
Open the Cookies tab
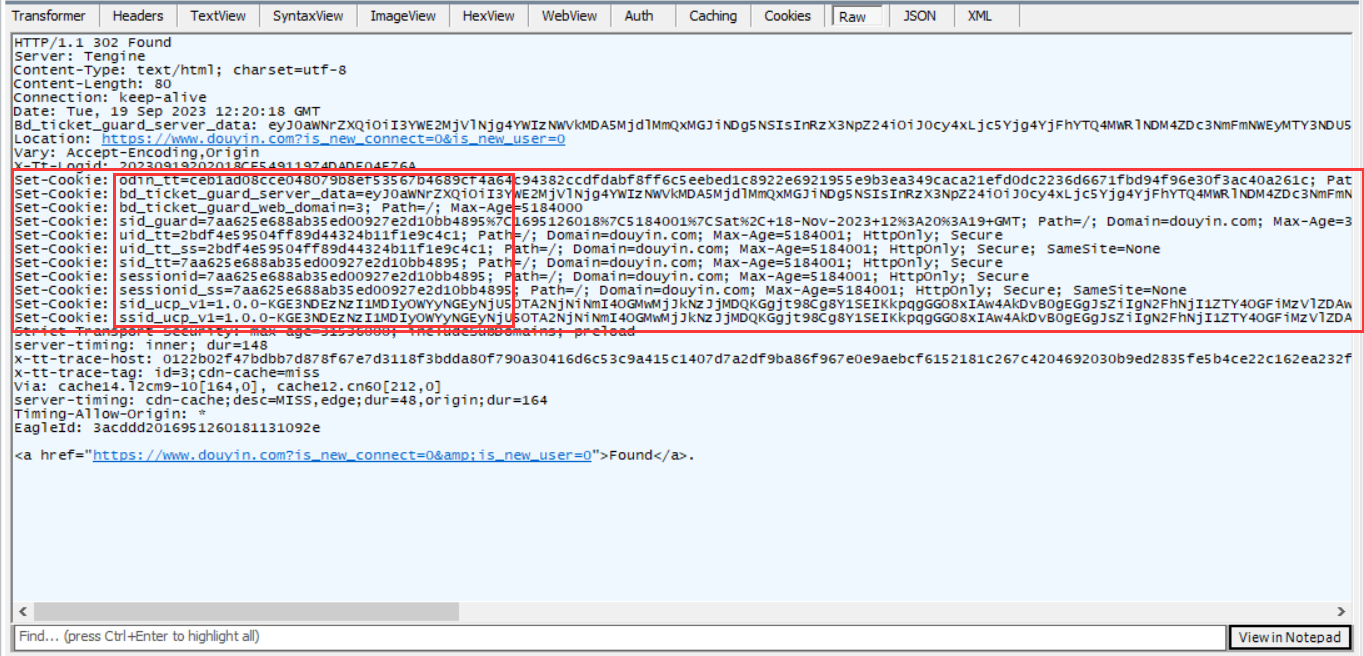point(788,16)
